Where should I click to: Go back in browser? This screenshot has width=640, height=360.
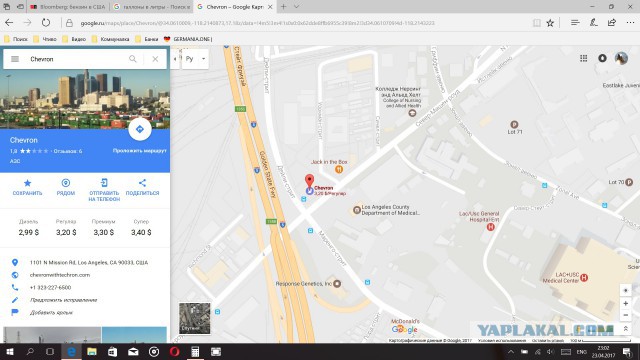tap(9, 23)
